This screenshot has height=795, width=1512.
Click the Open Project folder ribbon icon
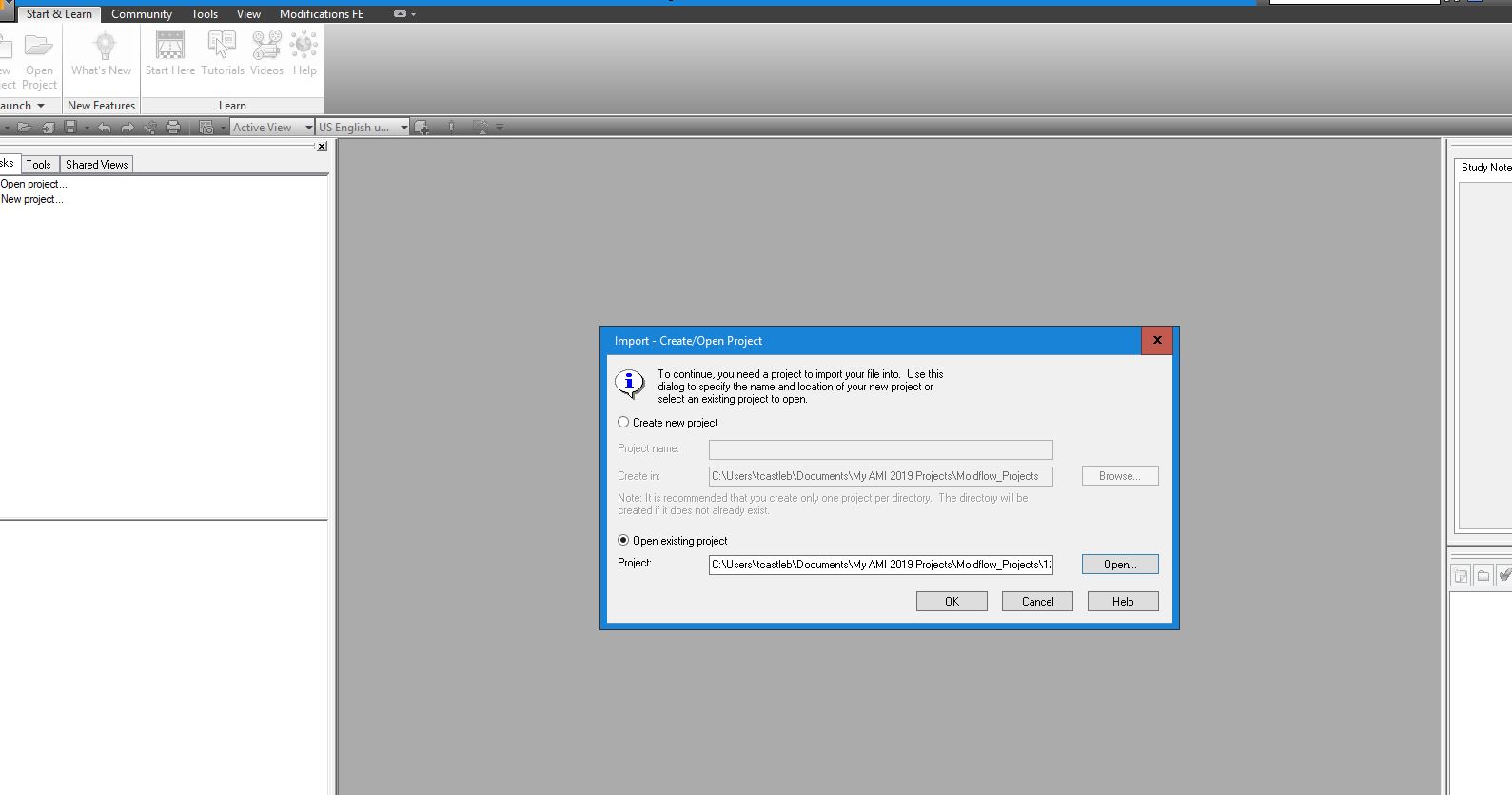click(39, 45)
